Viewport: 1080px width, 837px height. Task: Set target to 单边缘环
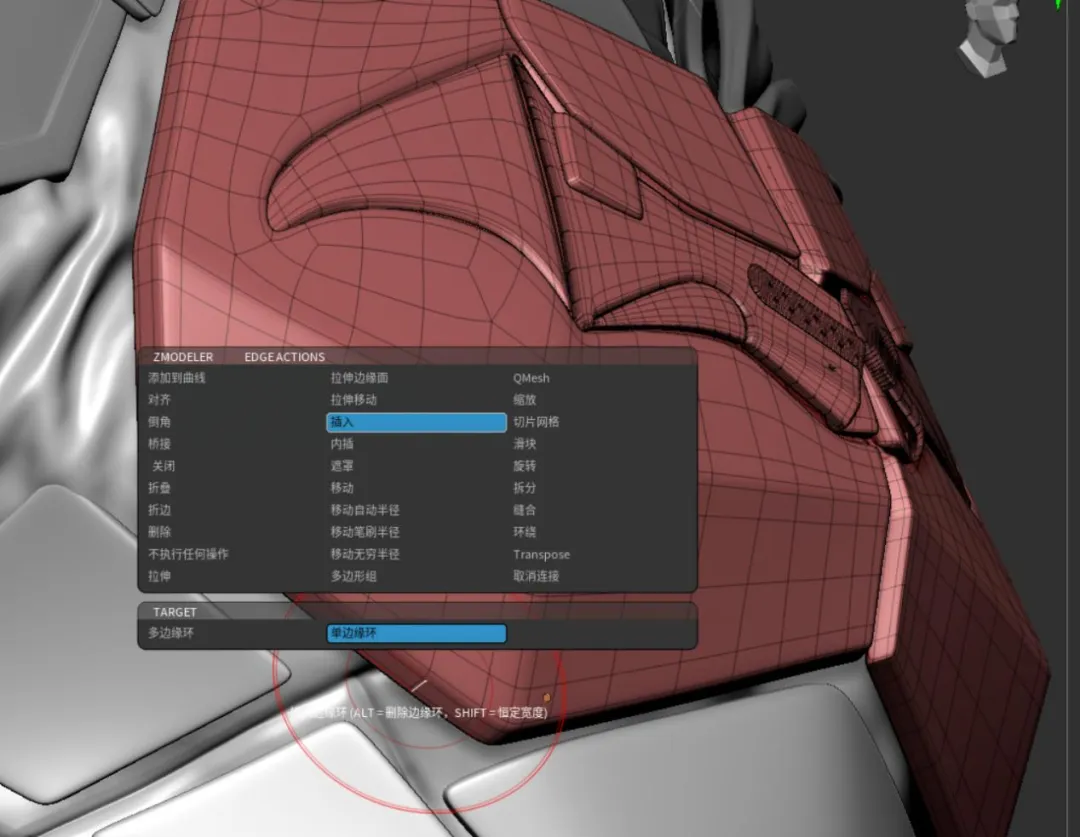coord(416,633)
